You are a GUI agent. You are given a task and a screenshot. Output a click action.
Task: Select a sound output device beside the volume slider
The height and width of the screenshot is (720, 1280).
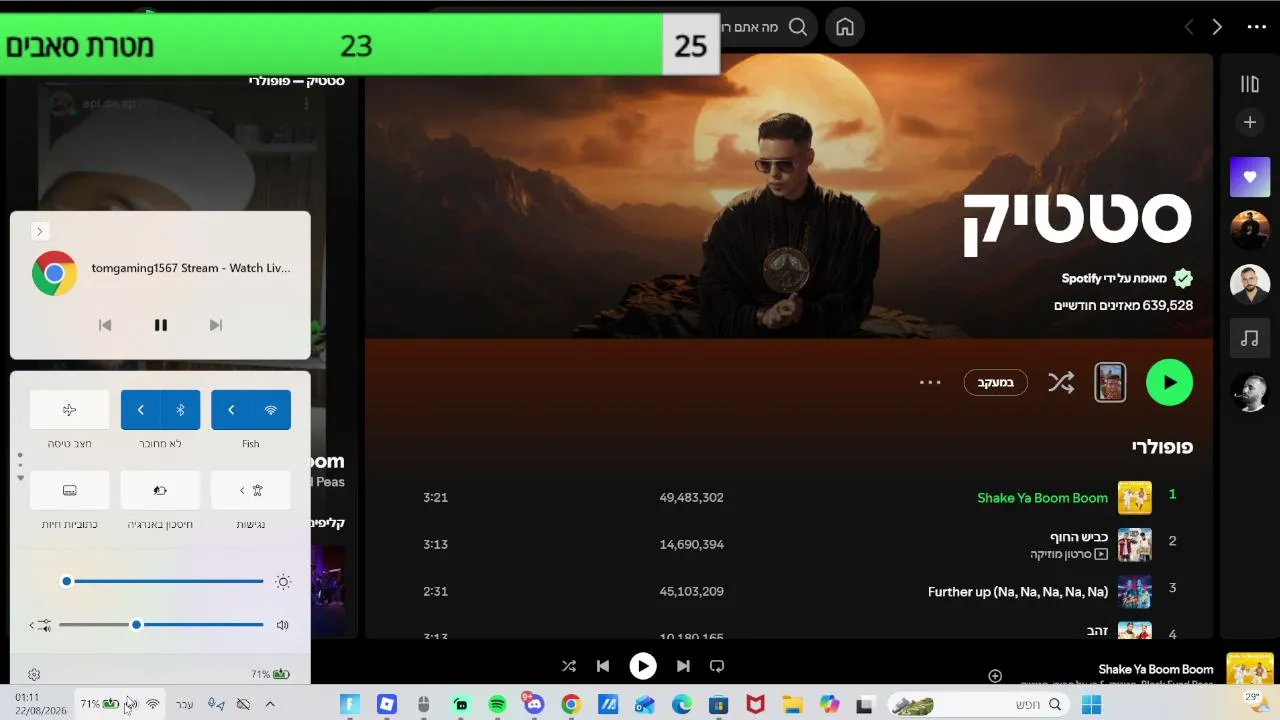[38, 625]
